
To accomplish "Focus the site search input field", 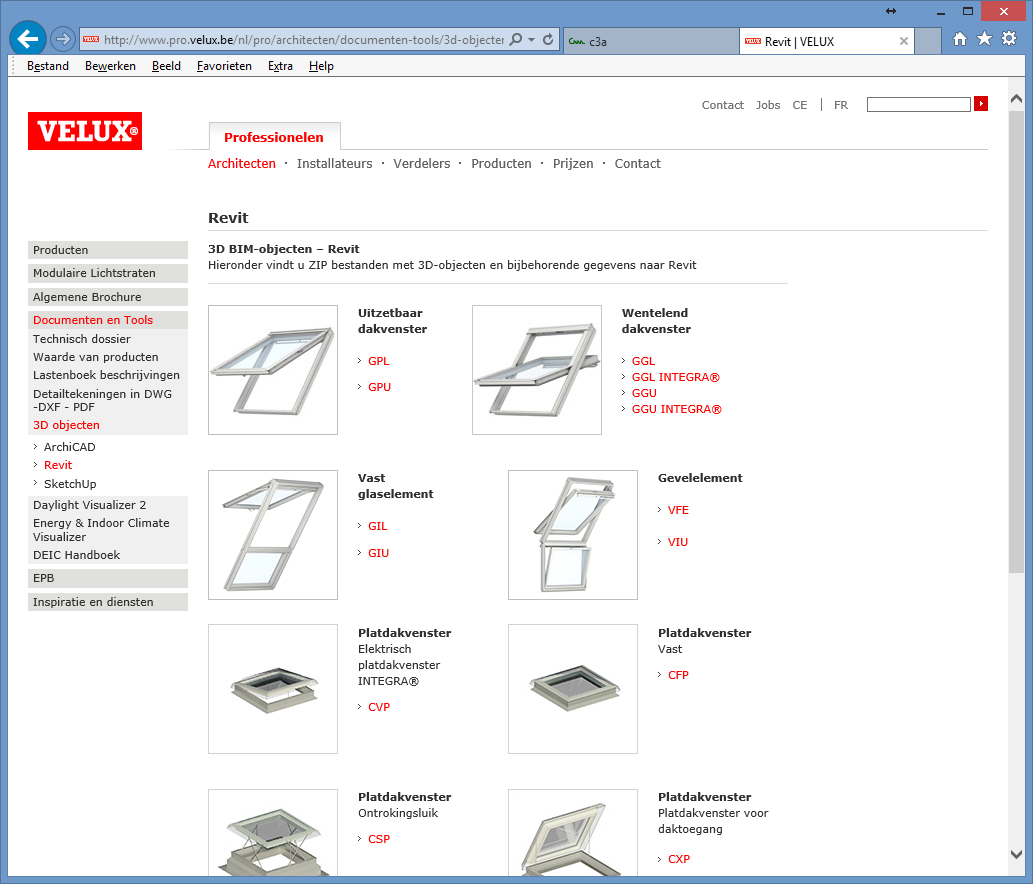I will (918, 104).
